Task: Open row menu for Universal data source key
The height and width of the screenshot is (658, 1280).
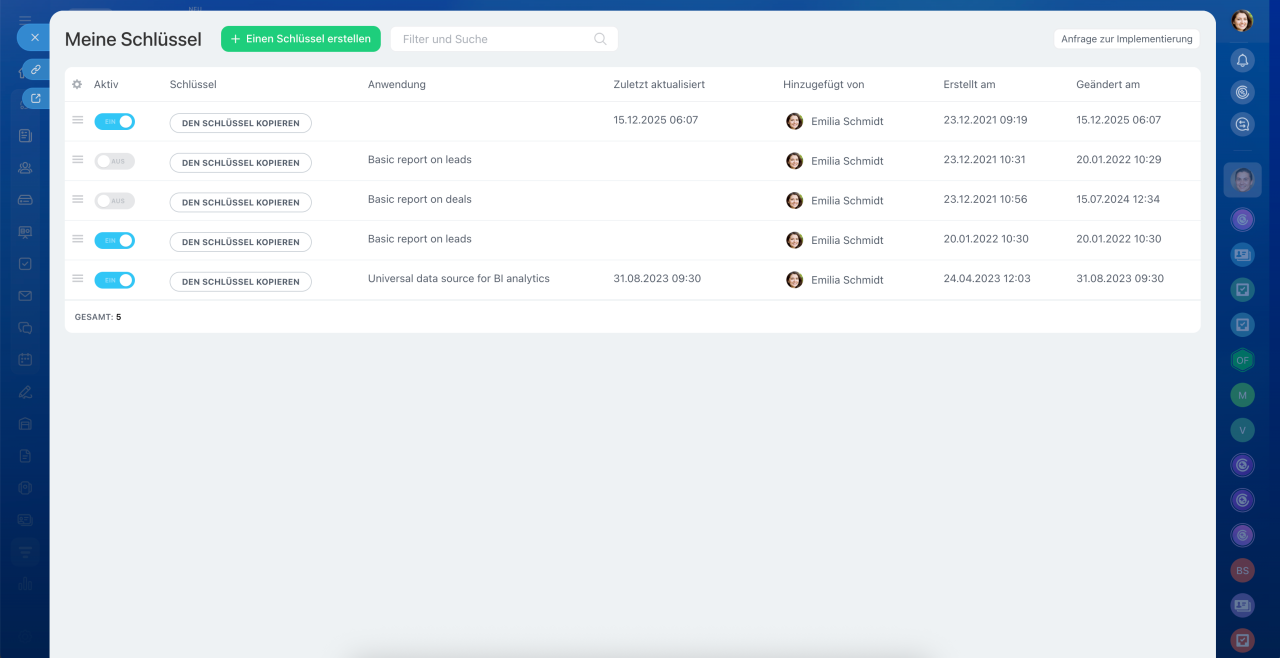Action: [78, 279]
